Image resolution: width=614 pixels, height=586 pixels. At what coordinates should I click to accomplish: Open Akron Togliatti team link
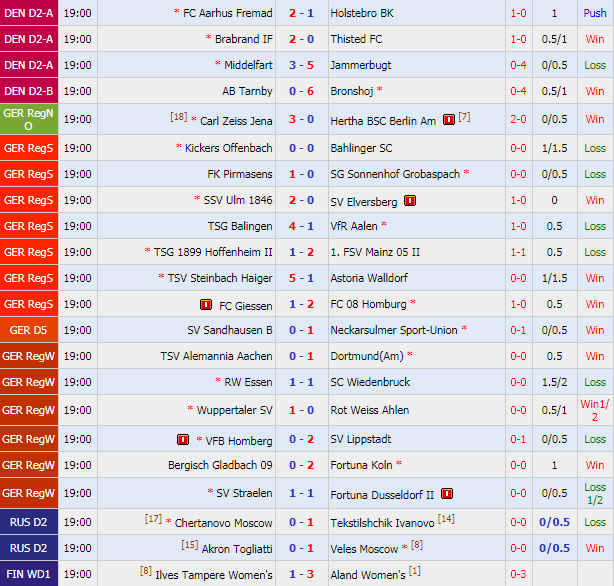[237, 549]
